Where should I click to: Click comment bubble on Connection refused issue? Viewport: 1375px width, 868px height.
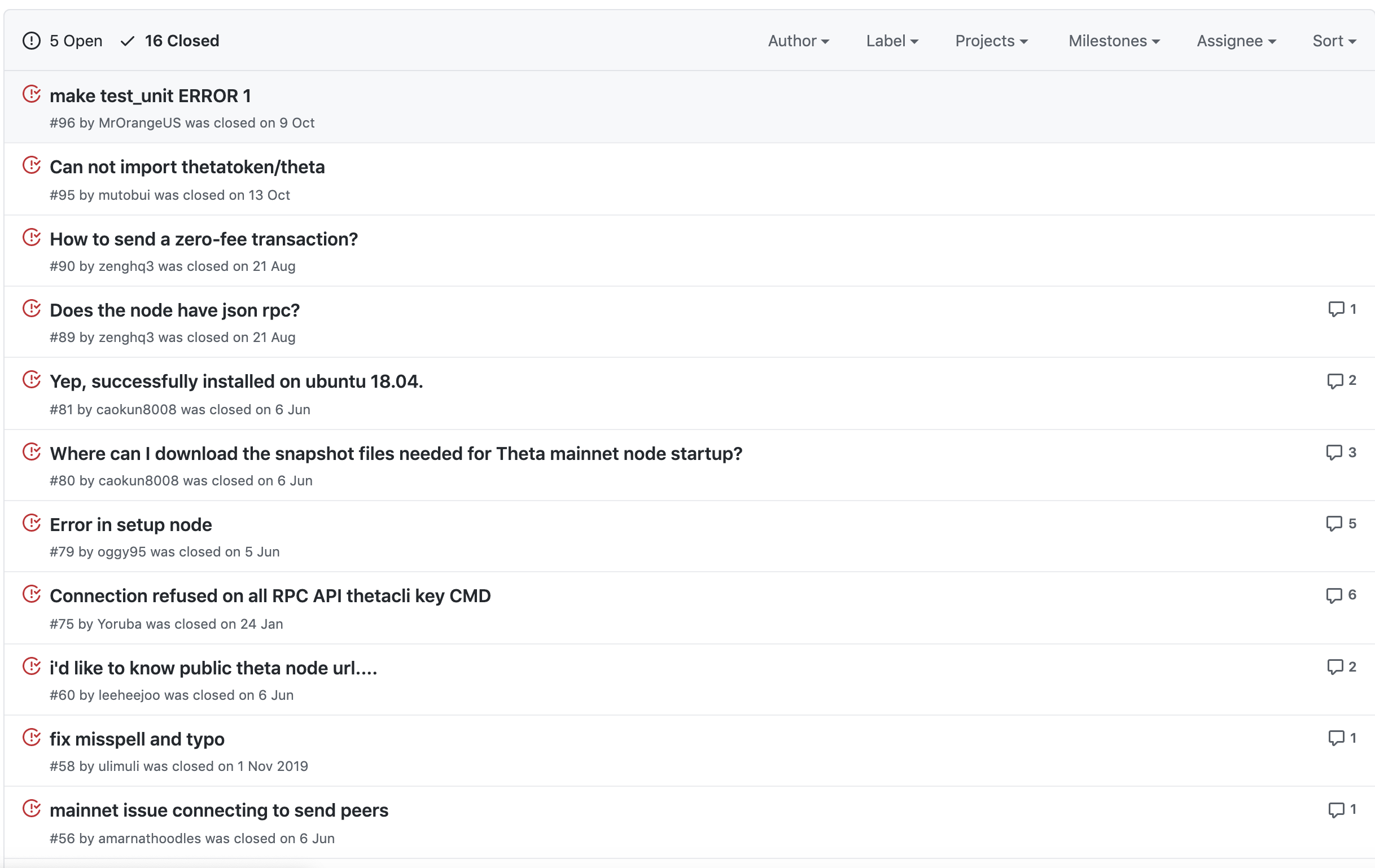1333,595
